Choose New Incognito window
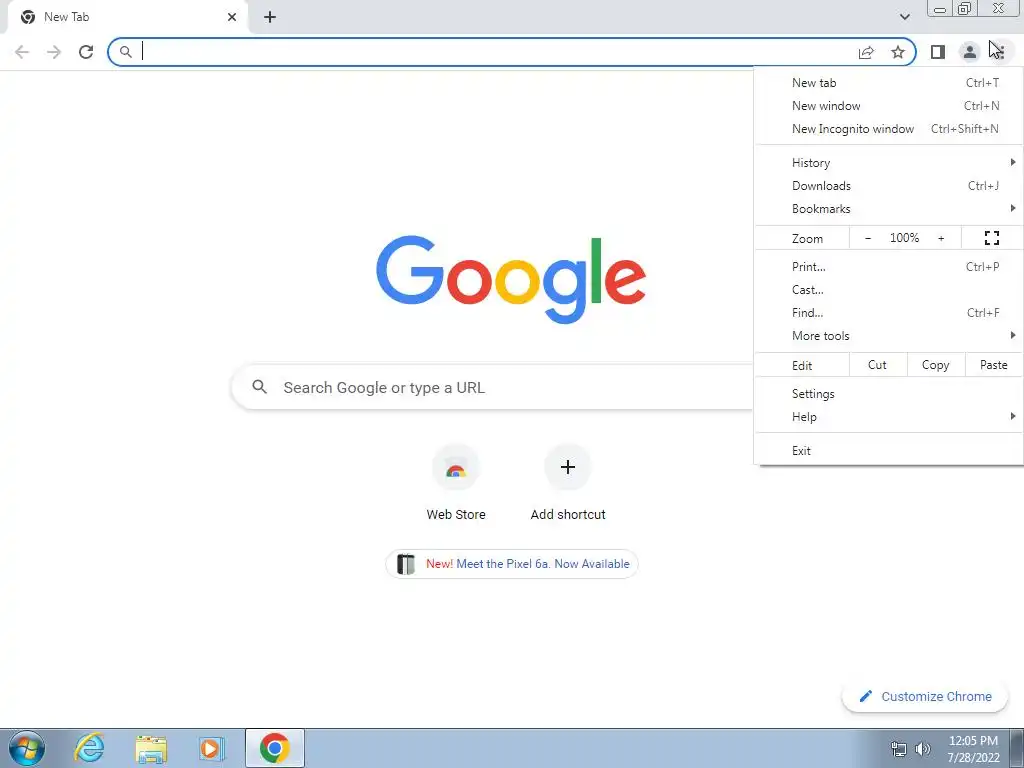Viewport: 1024px width, 768px height. [889, 129]
